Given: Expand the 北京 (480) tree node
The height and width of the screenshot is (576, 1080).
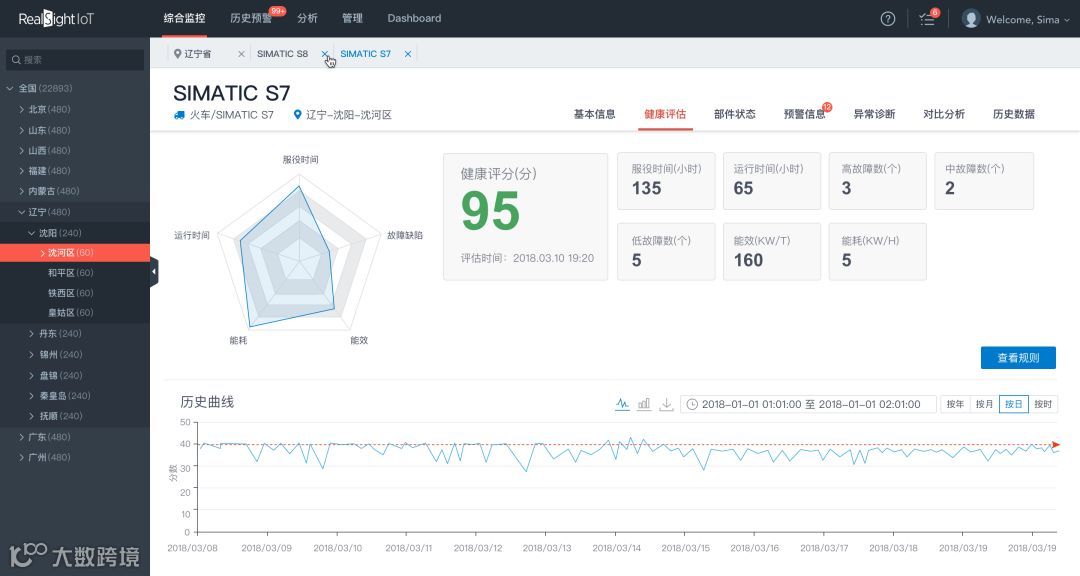Looking at the screenshot, I should [x=22, y=109].
